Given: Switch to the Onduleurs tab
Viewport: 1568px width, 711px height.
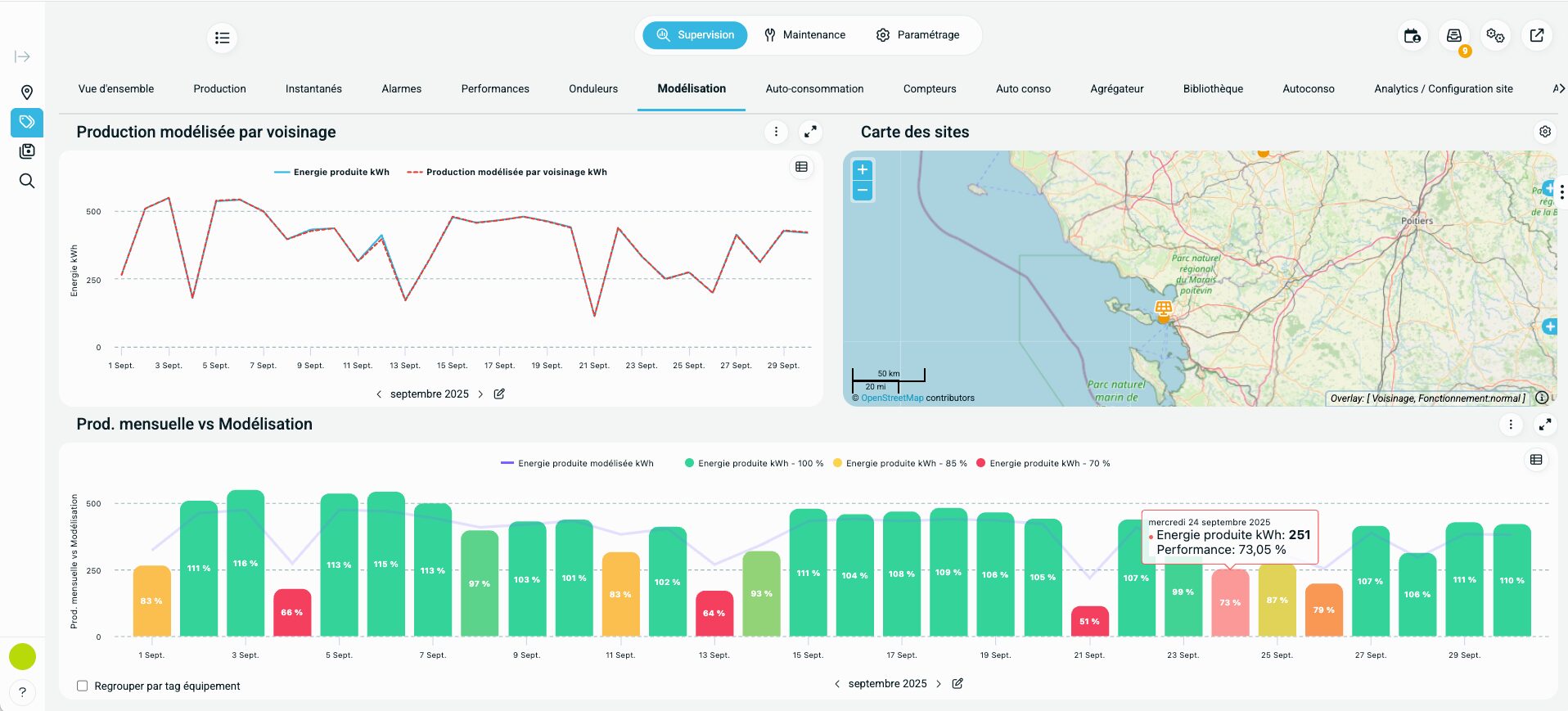Looking at the screenshot, I should point(593,89).
